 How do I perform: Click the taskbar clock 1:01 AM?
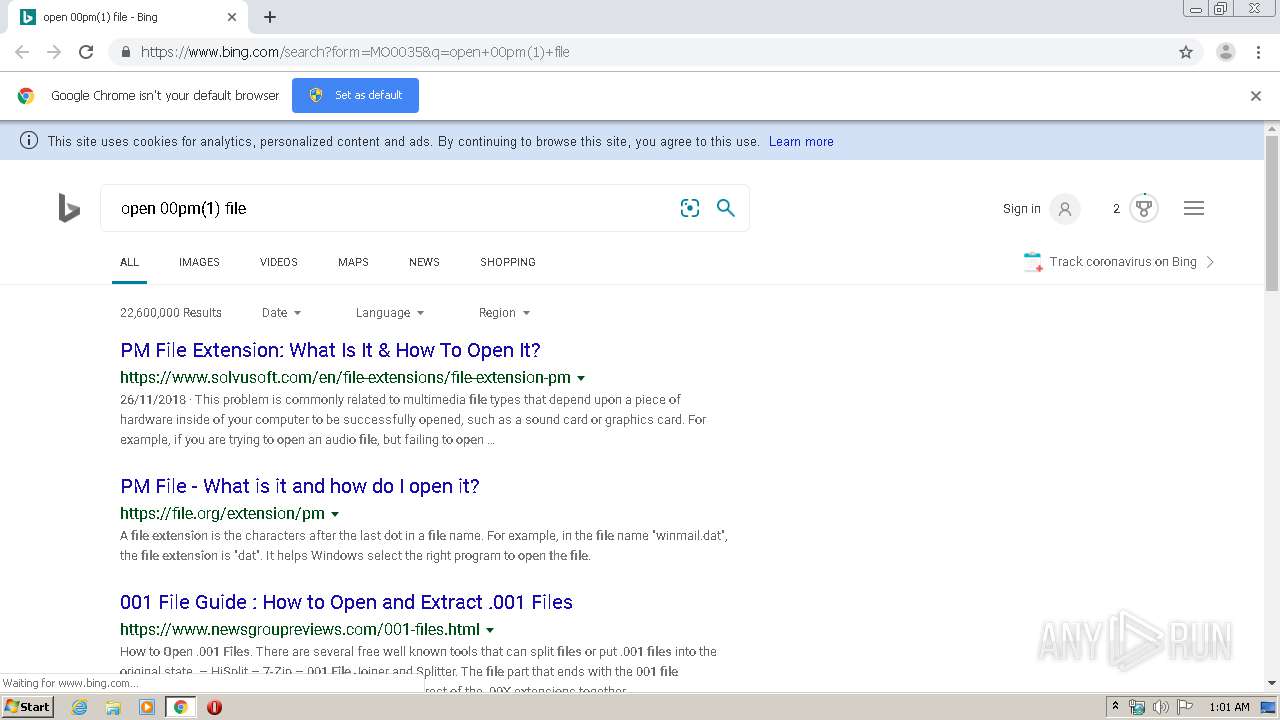click(x=1229, y=707)
